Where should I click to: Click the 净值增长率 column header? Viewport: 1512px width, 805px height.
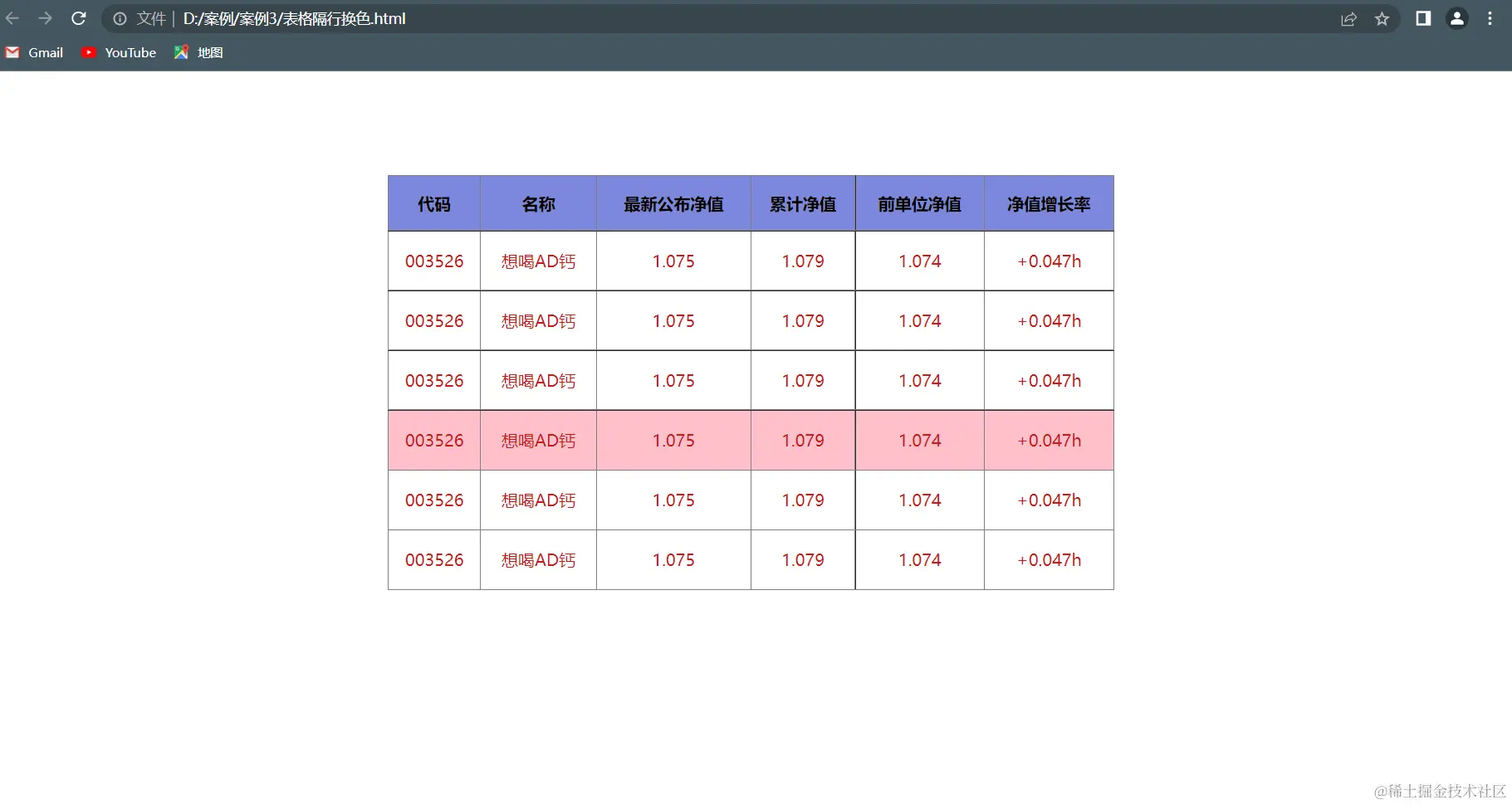[x=1049, y=204]
